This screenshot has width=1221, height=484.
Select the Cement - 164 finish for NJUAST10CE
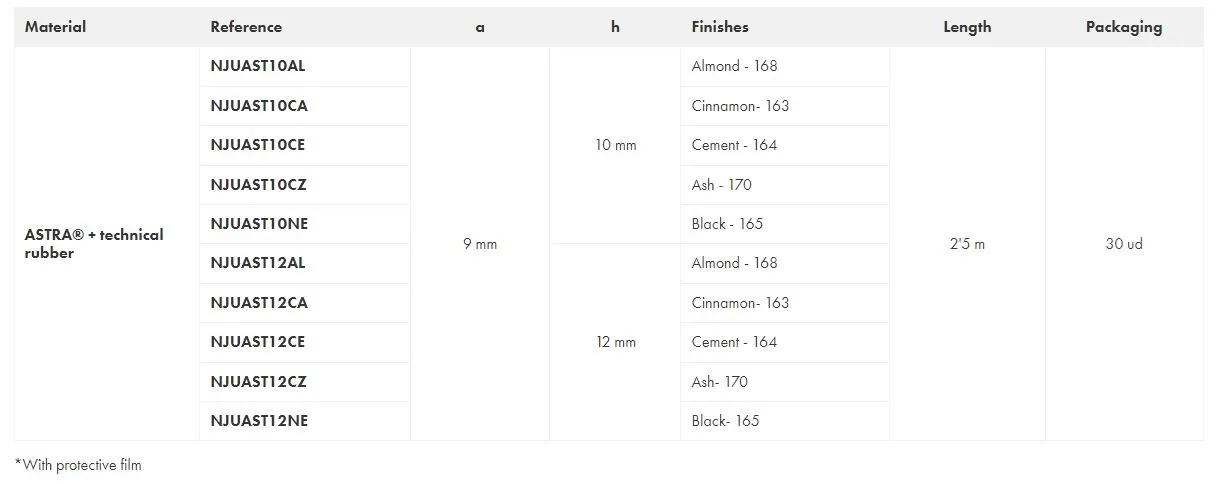pyautogui.click(x=734, y=145)
